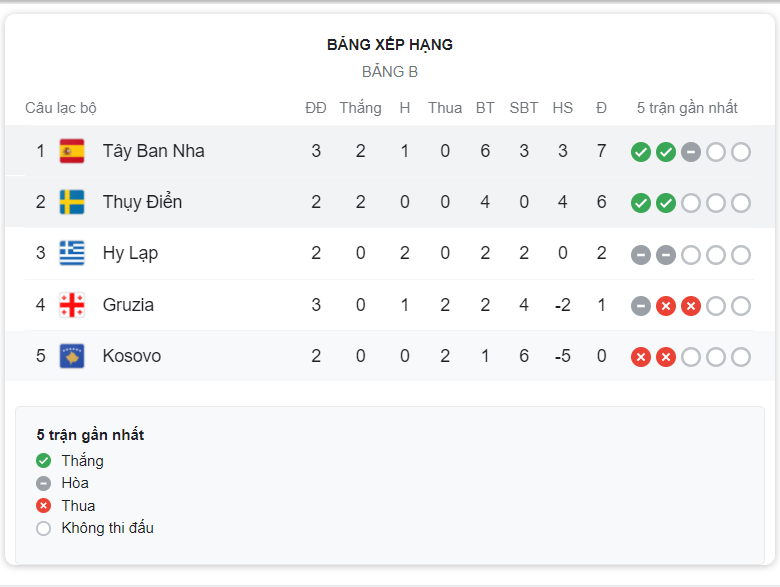The height and width of the screenshot is (587, 780).
Task: Click Gruzia's gray draw icon
Action: pyautogui.click(x=641, y=306)
